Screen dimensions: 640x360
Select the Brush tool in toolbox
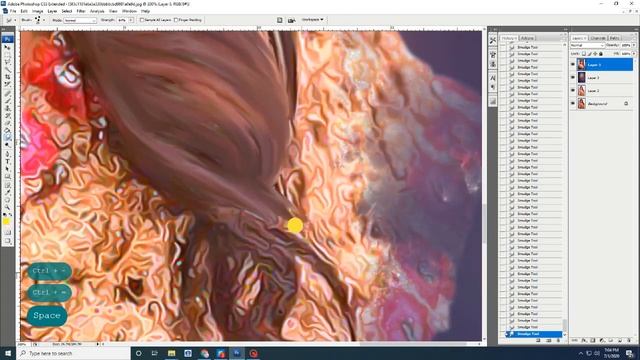point(8,101)
